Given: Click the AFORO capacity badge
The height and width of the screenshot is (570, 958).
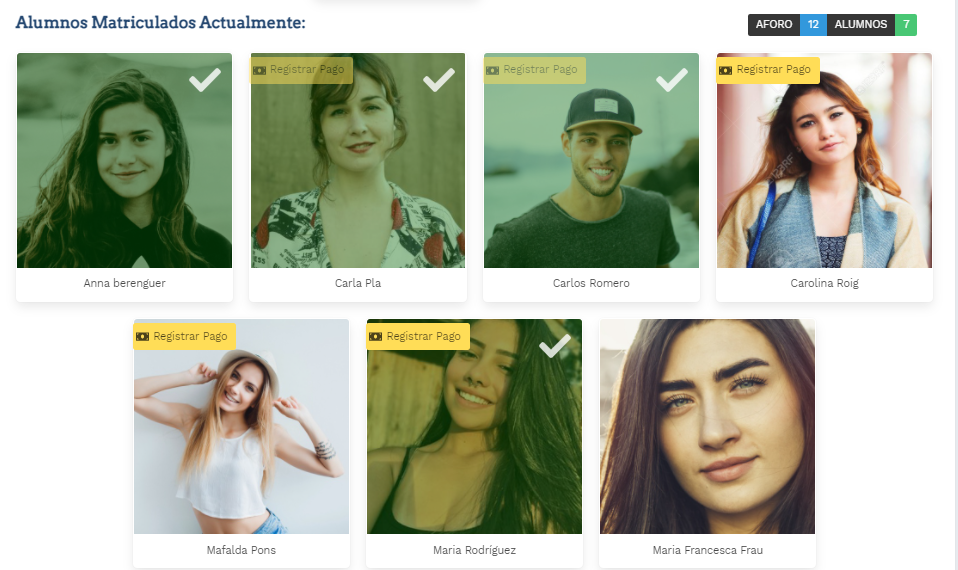Looking at the screenshot, I should click(x=787, y=25).
